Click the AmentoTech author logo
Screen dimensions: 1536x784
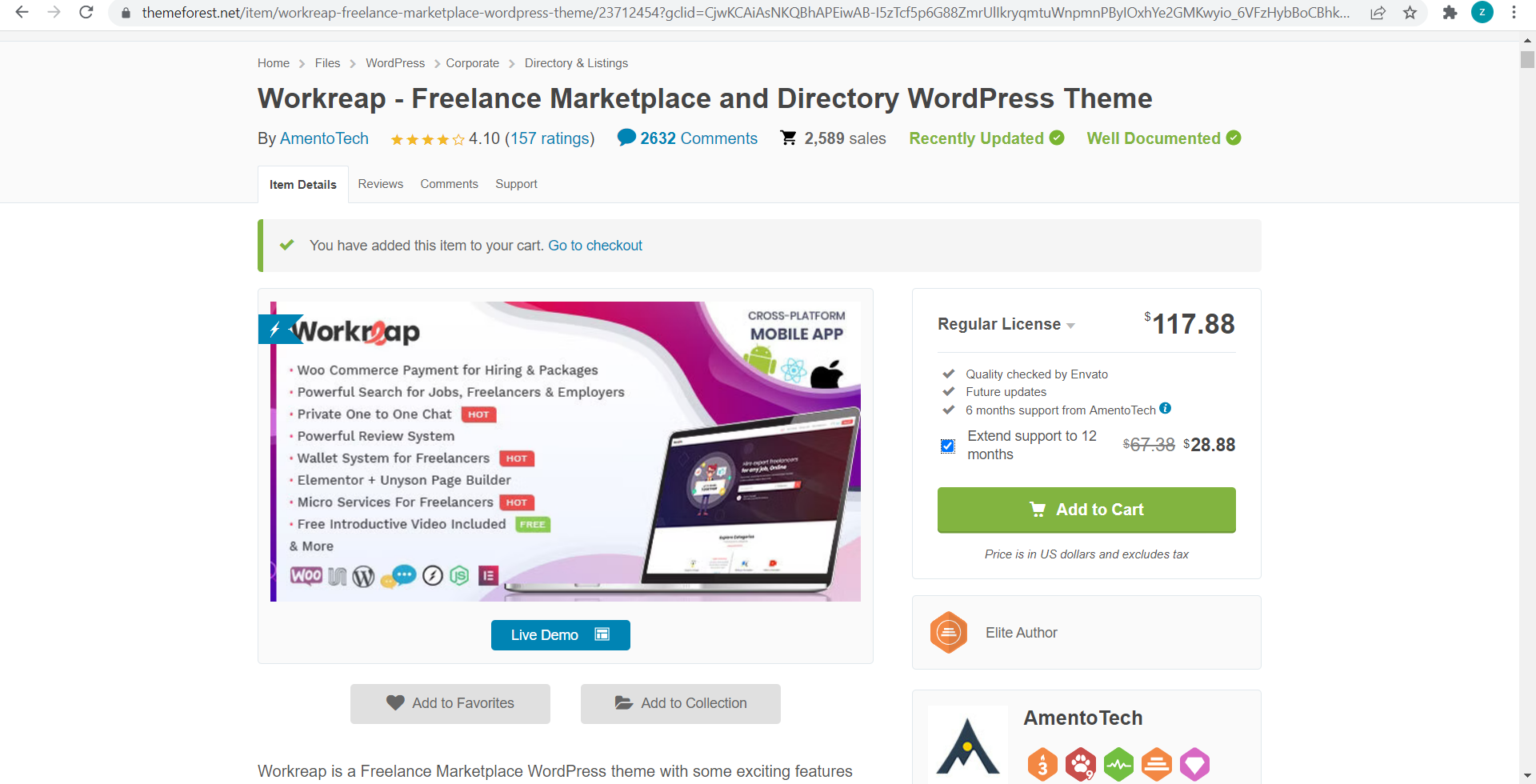point(968,745)
